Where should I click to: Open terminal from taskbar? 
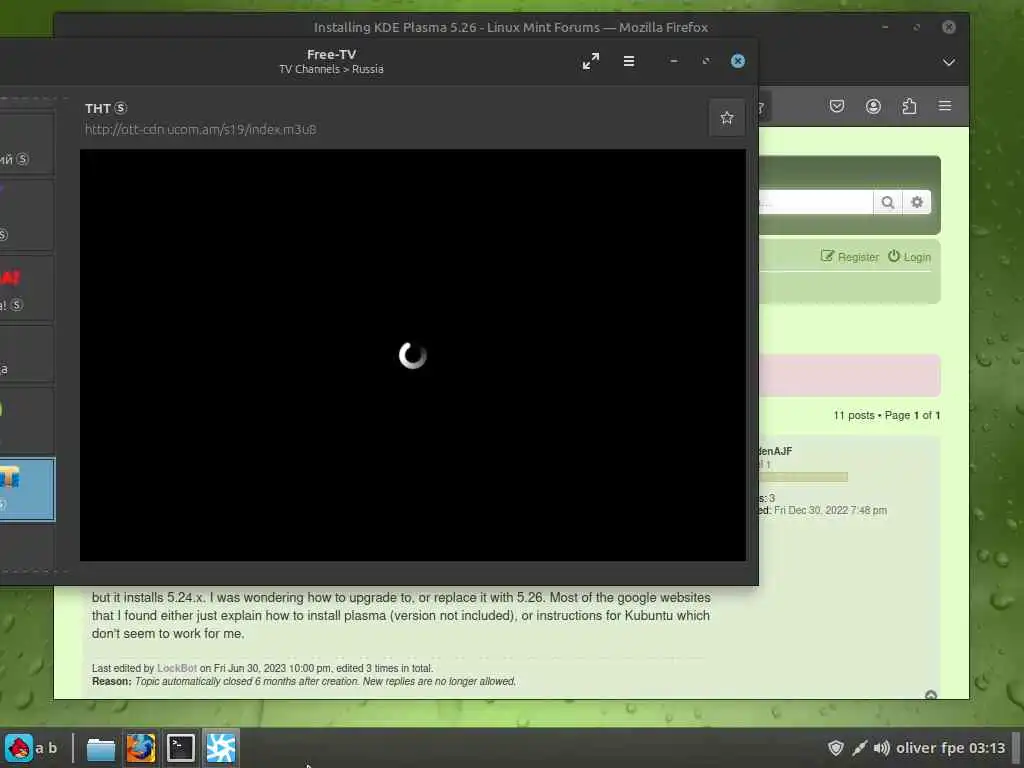[x=180, y=748]
